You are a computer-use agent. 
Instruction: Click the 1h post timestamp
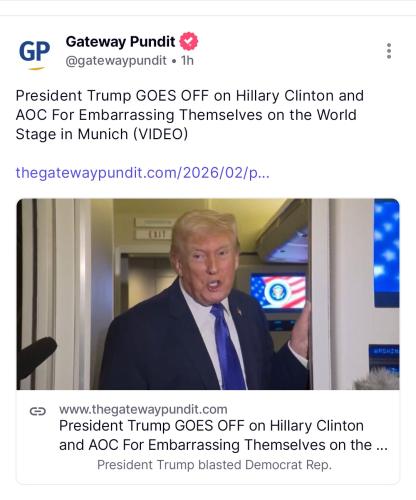pyautogui.click(x=187, y=60)
